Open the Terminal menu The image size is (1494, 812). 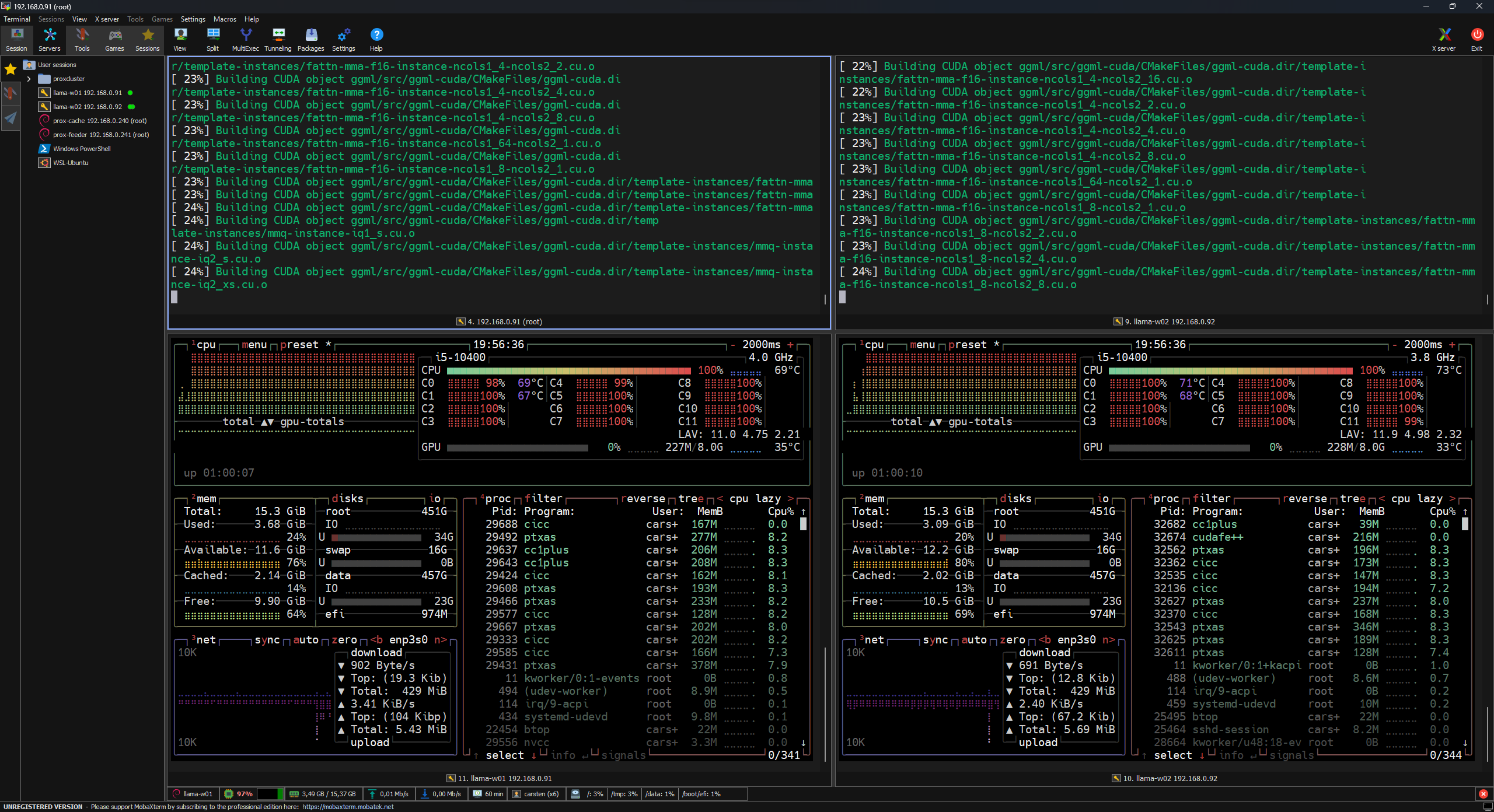[x=17, y=19]
